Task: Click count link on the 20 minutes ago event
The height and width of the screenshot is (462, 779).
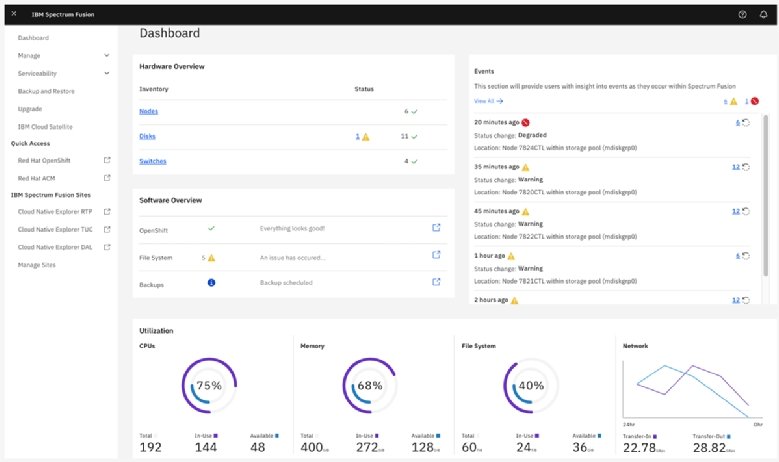Action: [738, 123]
